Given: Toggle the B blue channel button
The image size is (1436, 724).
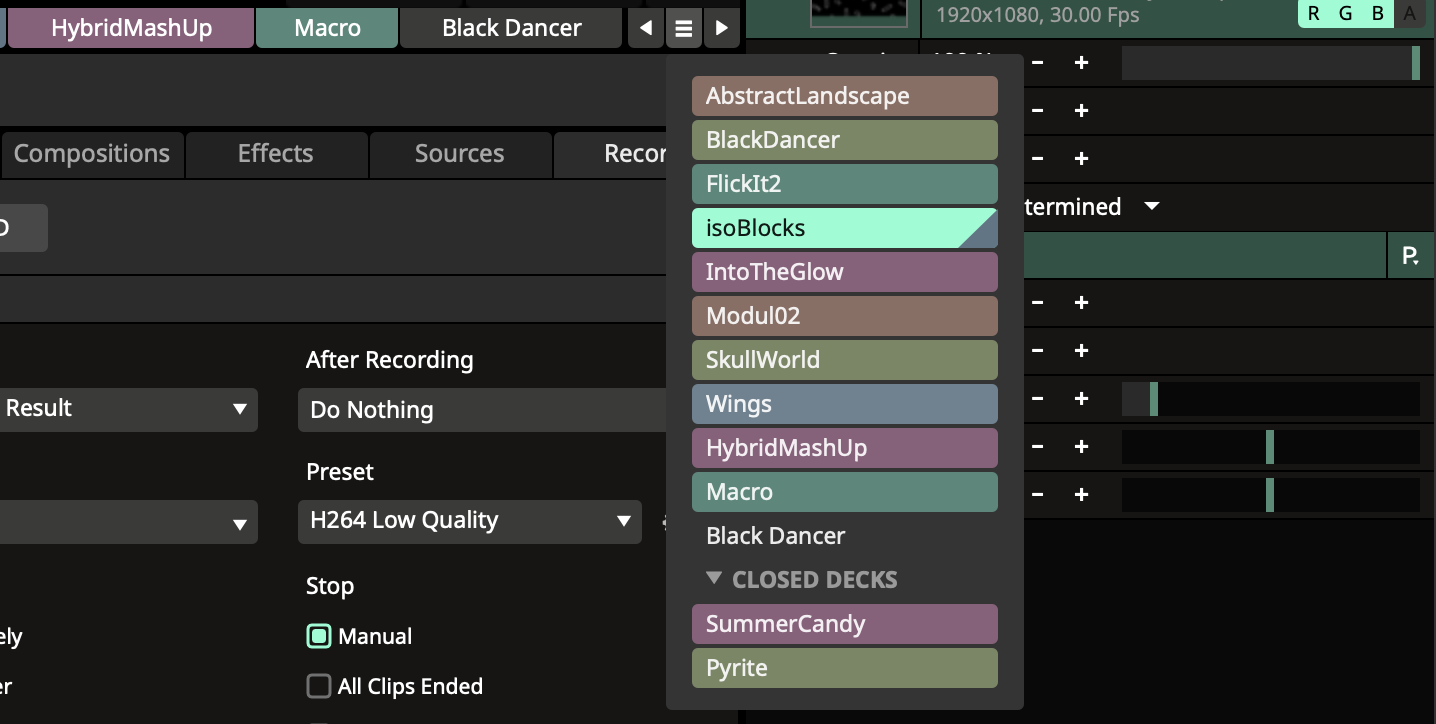Looking at the screenshot, I should tap(1377, 13).
